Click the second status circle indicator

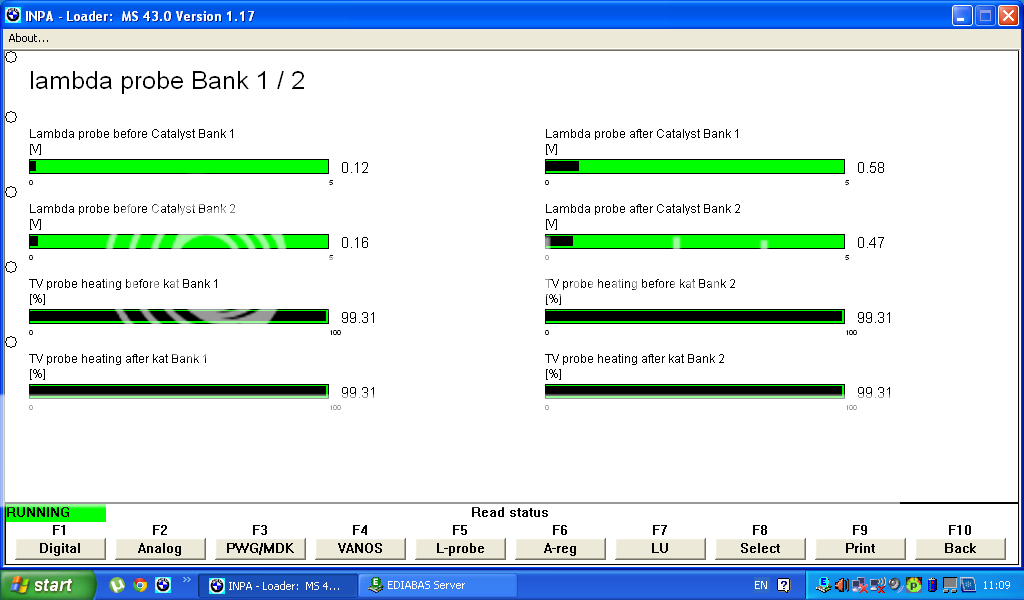(x=11, y=116)
